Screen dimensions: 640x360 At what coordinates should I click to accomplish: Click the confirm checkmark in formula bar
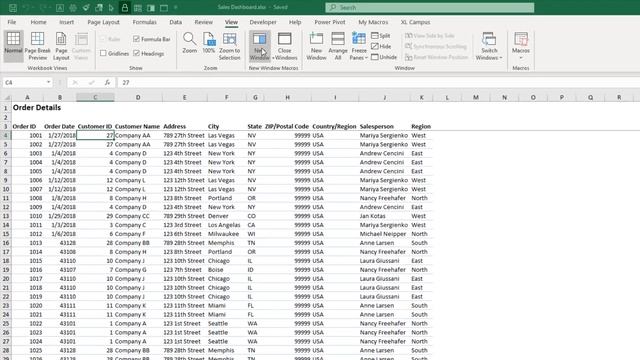(x=91, y=82)
